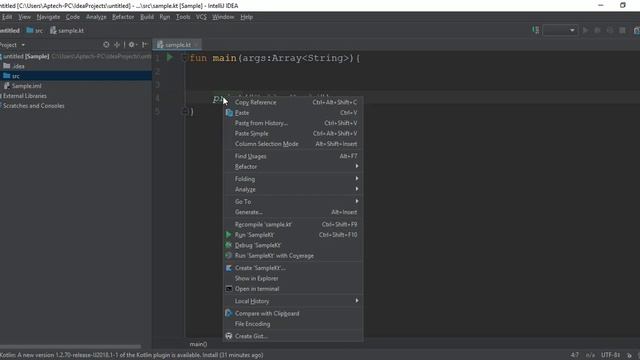Screen dimensions: 640x360
Task: Open the Navigate menu
Action: tap(48, 17)
